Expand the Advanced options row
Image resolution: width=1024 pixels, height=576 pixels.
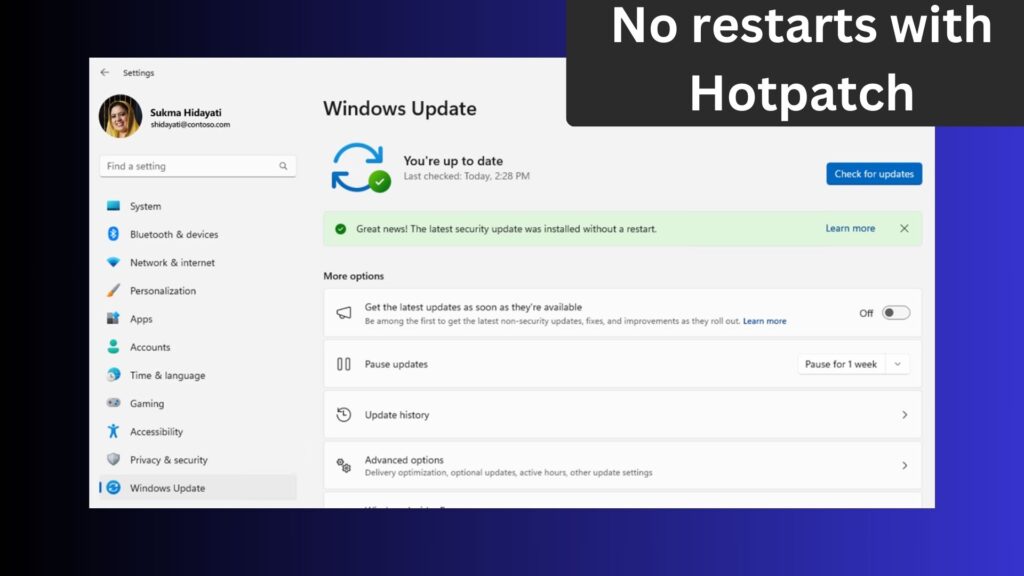click(x=903, y=464)
